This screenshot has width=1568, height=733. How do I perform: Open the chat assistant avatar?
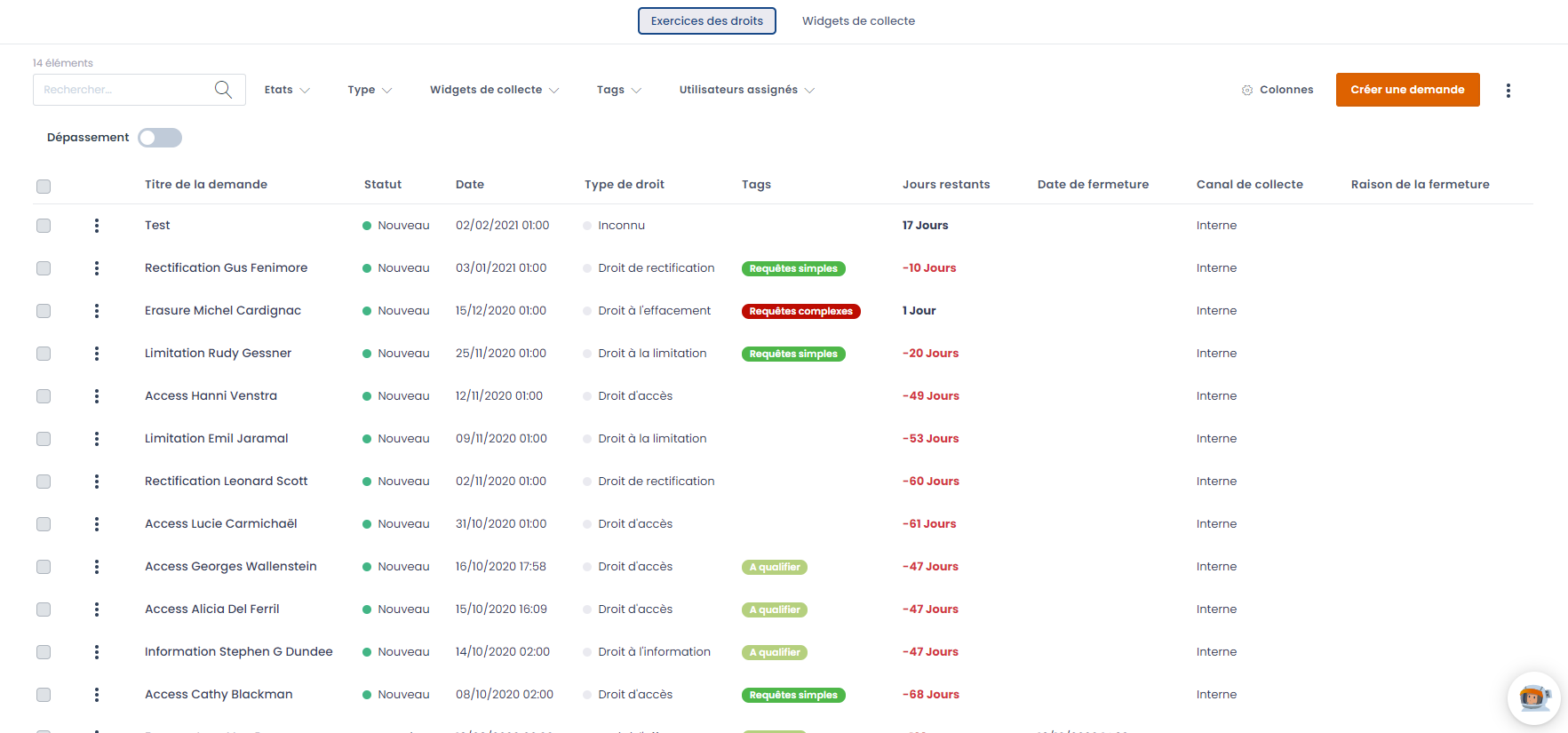(1533, 697)
